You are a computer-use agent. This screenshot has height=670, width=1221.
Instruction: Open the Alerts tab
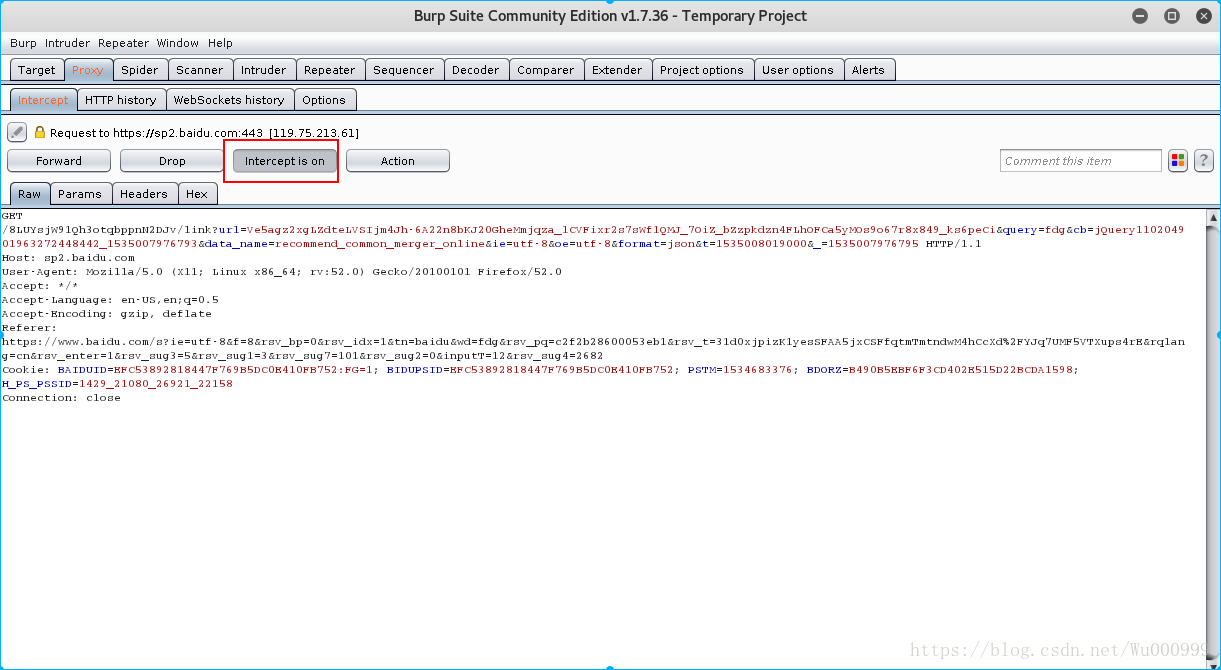[868, 70]
